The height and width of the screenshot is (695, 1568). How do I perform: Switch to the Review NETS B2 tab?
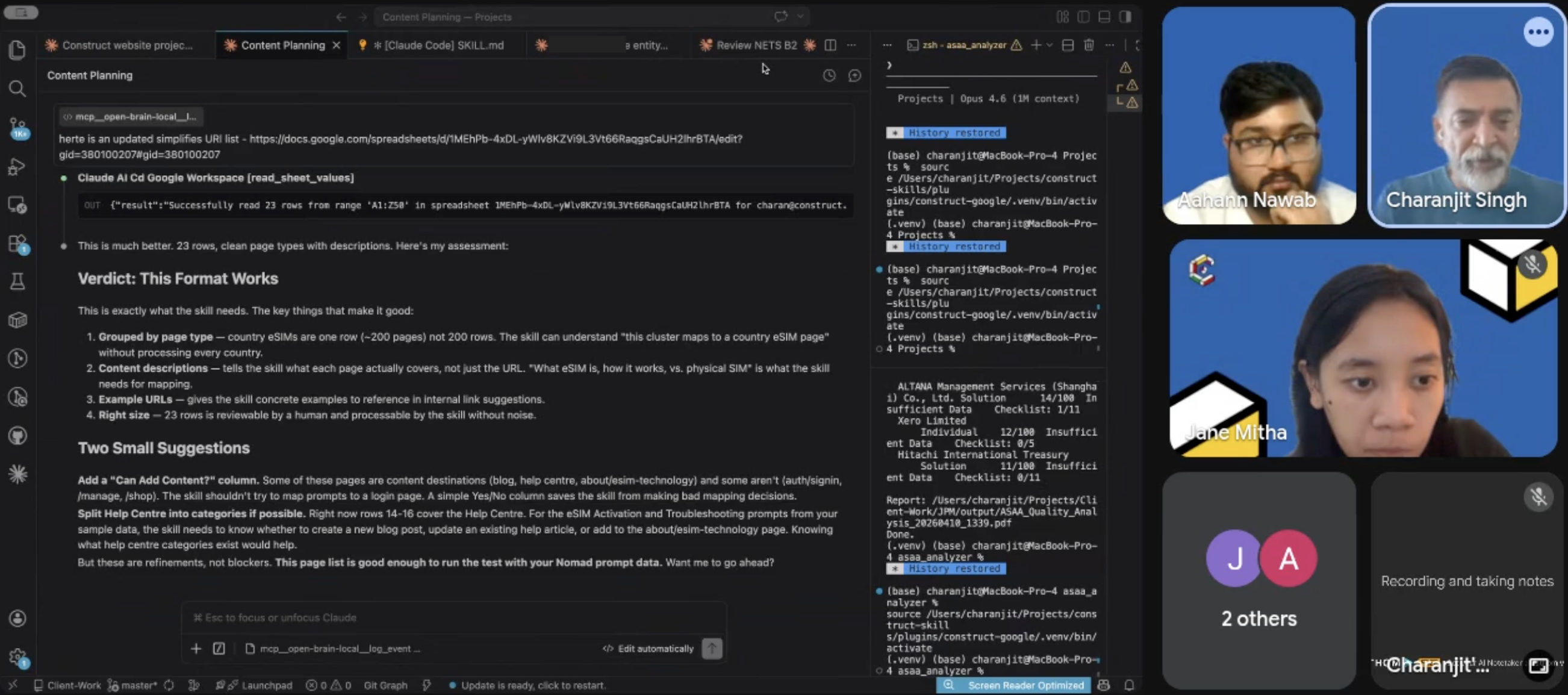tap(756, 45)
